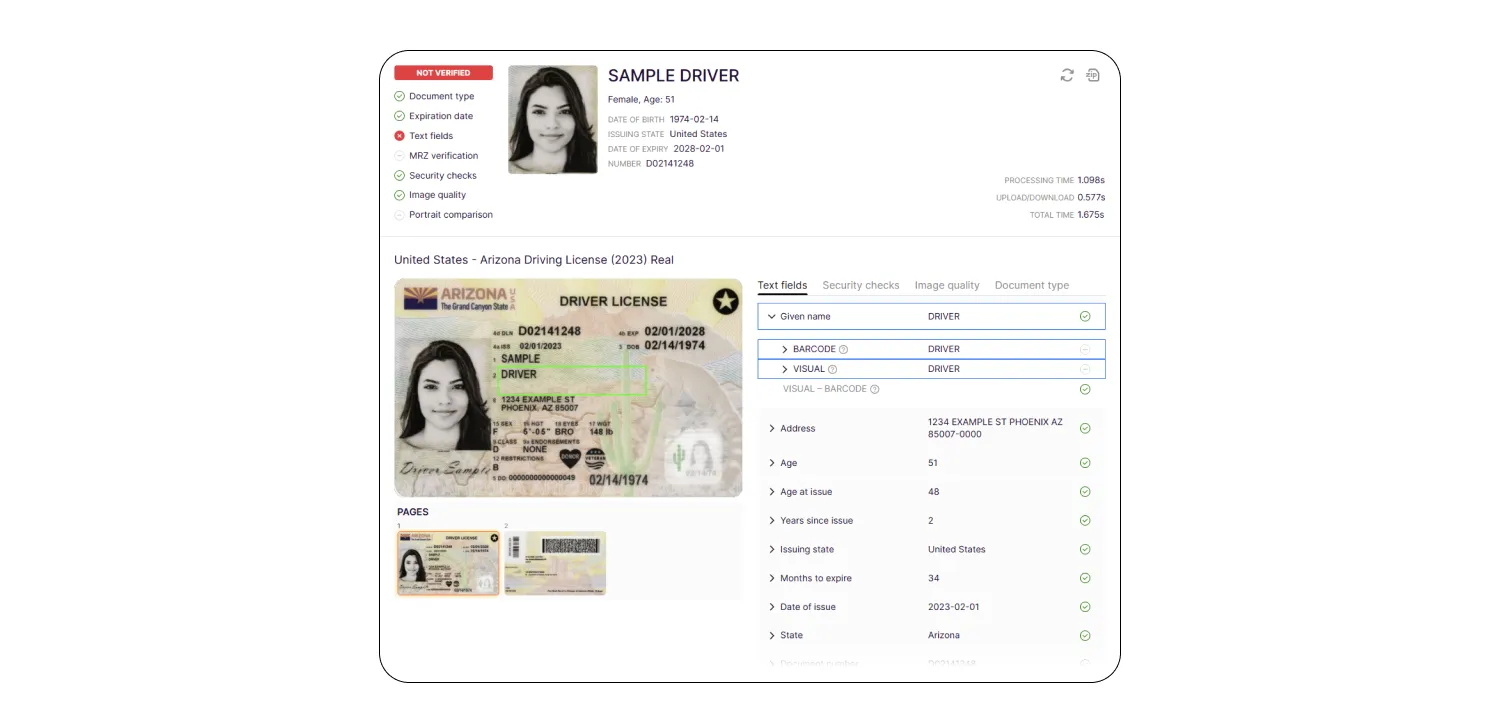Click the green status check for Given name

pyautogui.click(x=1085, y=316)
